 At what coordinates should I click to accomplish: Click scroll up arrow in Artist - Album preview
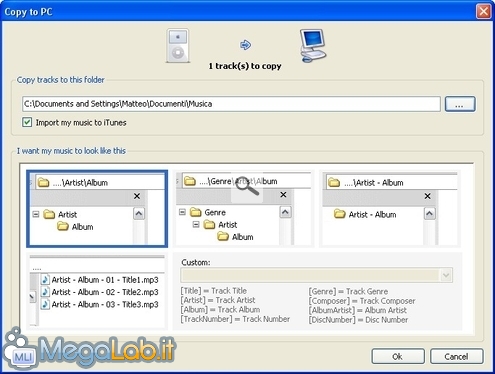(430, 213)
